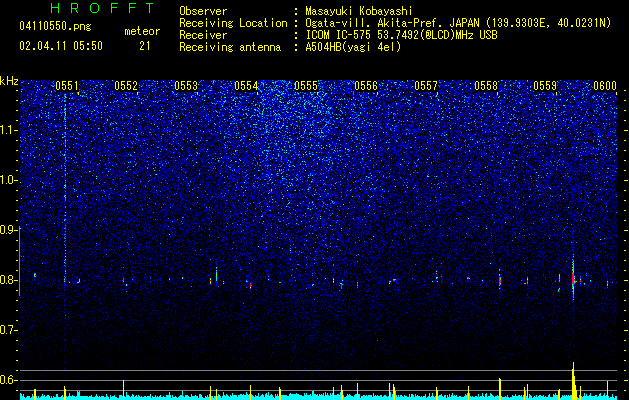Click the 0557 time marker

[426, 86]
